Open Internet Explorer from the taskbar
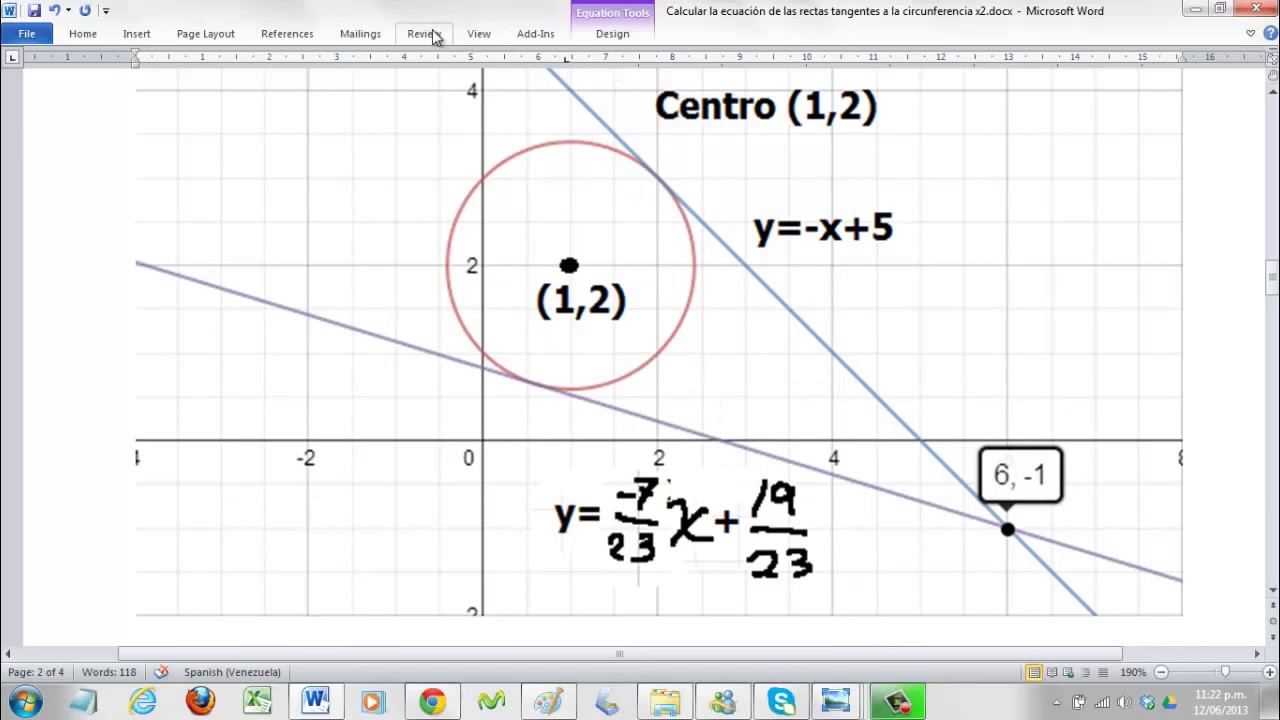This screenshot has width=1280, height=720. 143,702
